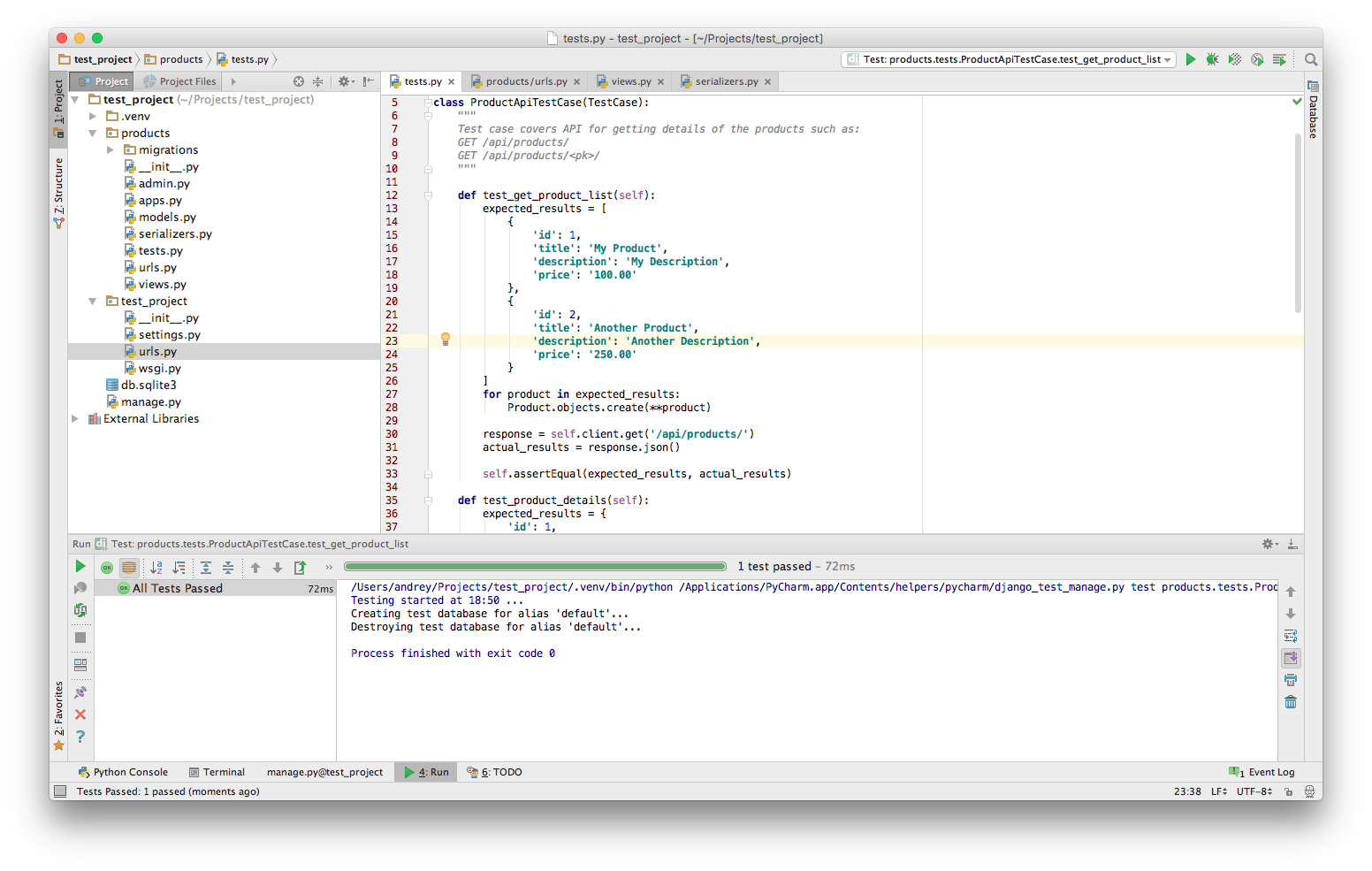Collapse the products package
Screen dimensions: 1372x871
(x=92, y=133)
